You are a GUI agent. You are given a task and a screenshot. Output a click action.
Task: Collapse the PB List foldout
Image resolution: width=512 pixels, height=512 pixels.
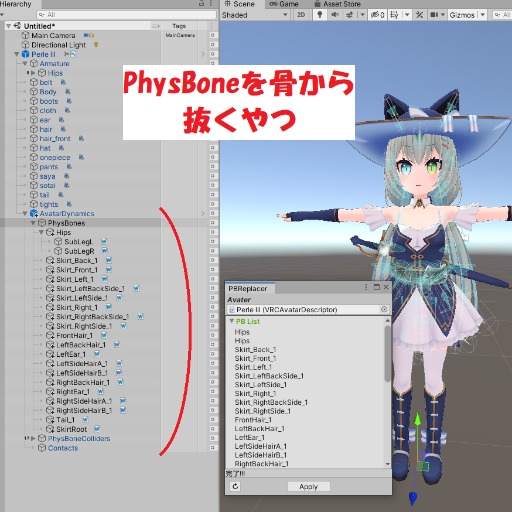point(231,321)
